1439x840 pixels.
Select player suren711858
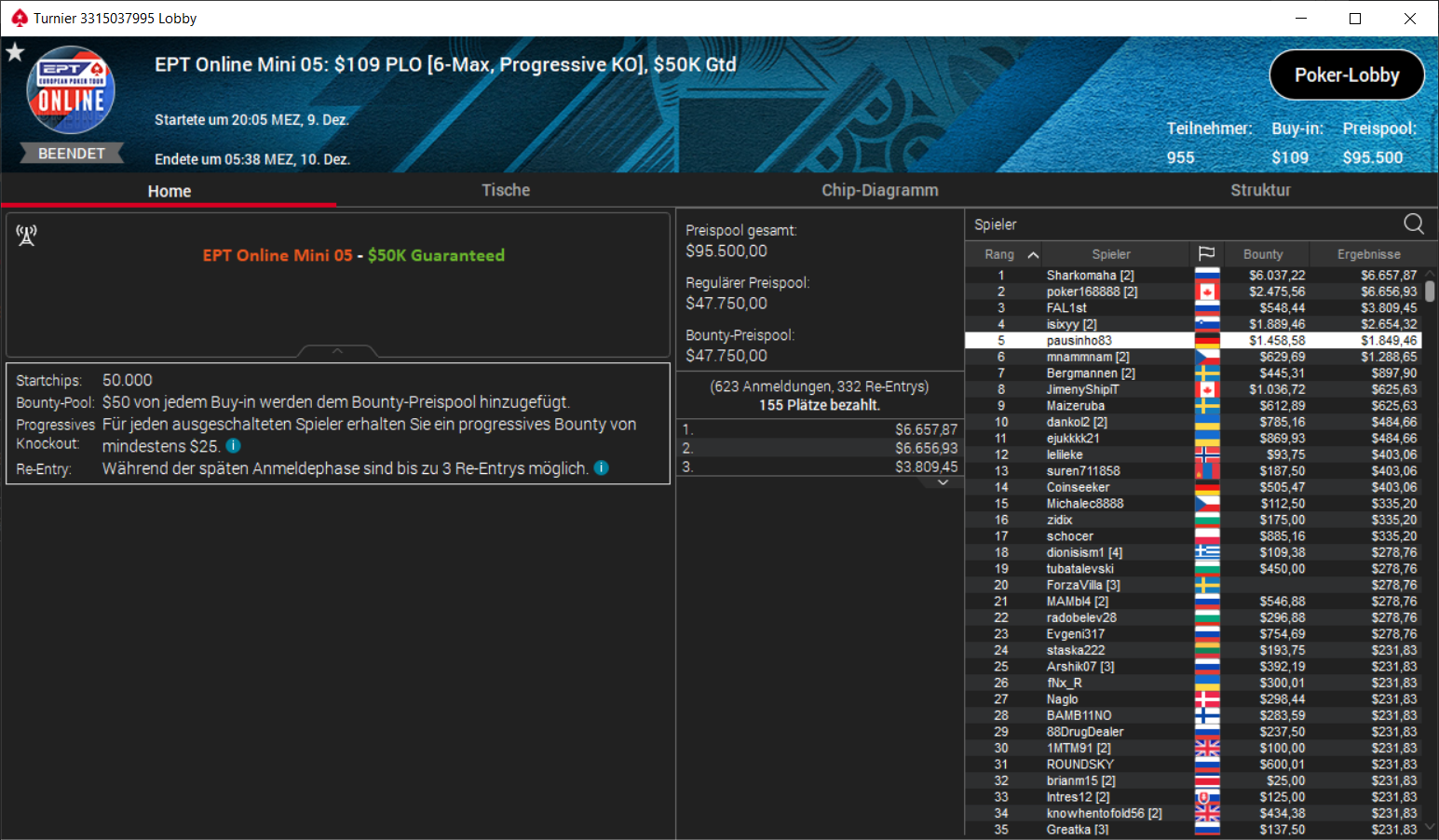[1193, 471]
